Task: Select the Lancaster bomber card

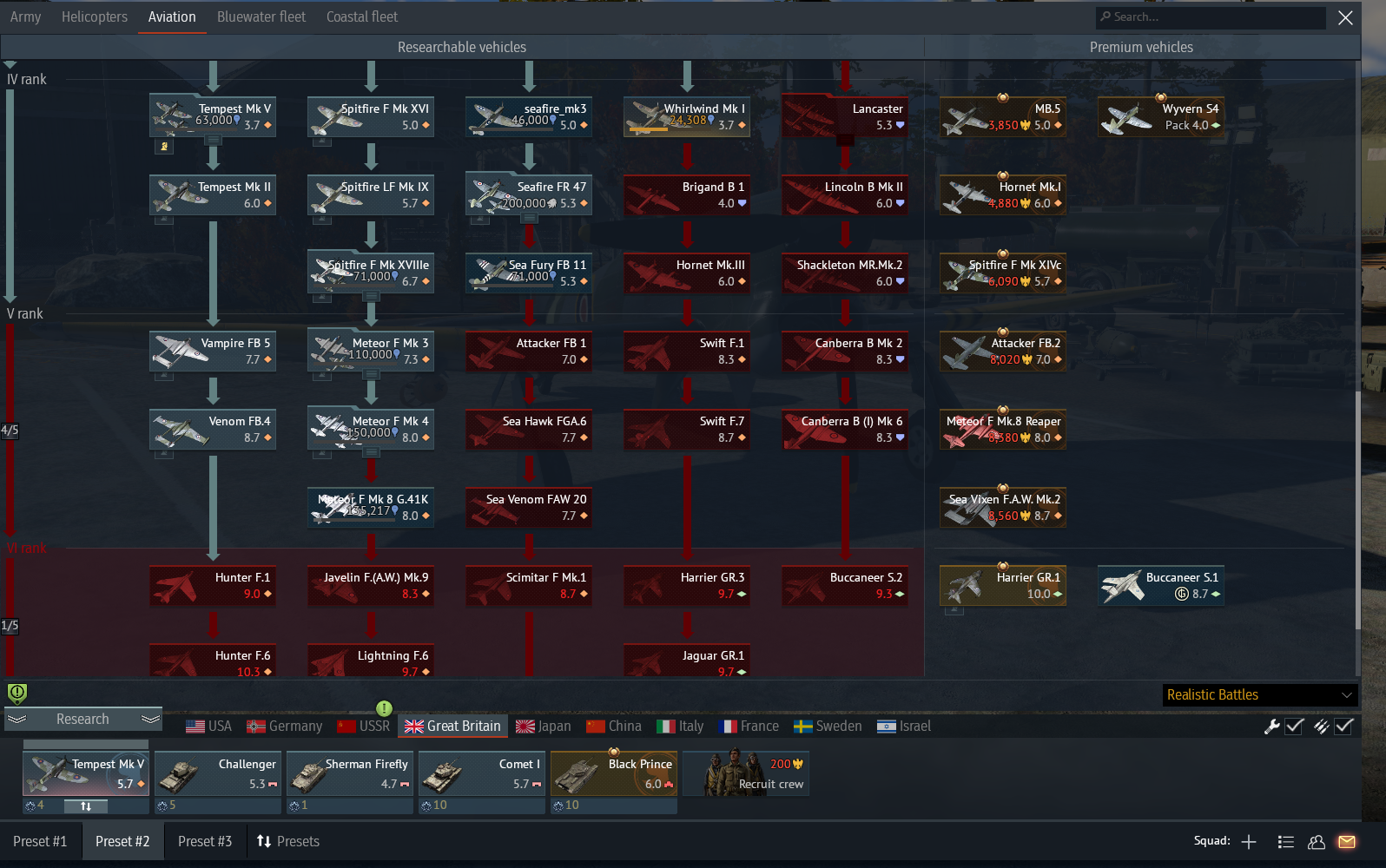Action: [x=845, y=116]
